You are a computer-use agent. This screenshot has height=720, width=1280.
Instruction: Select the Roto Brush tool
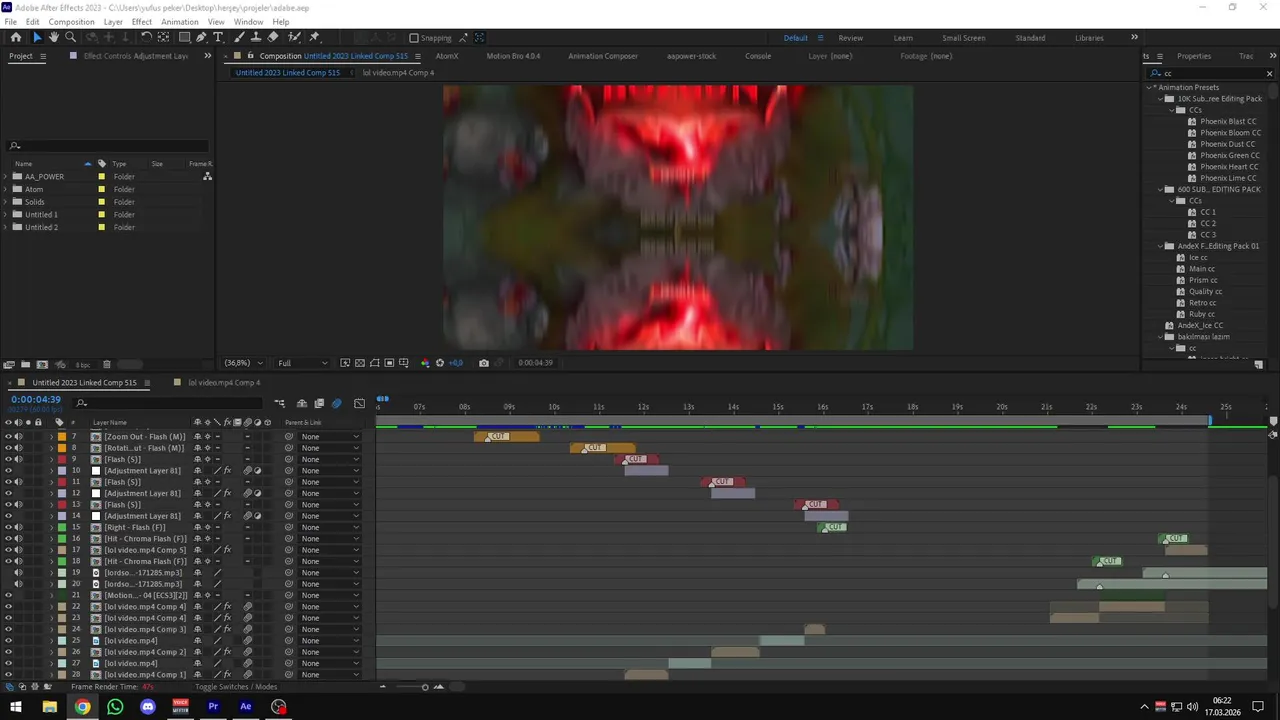[294, 38]
